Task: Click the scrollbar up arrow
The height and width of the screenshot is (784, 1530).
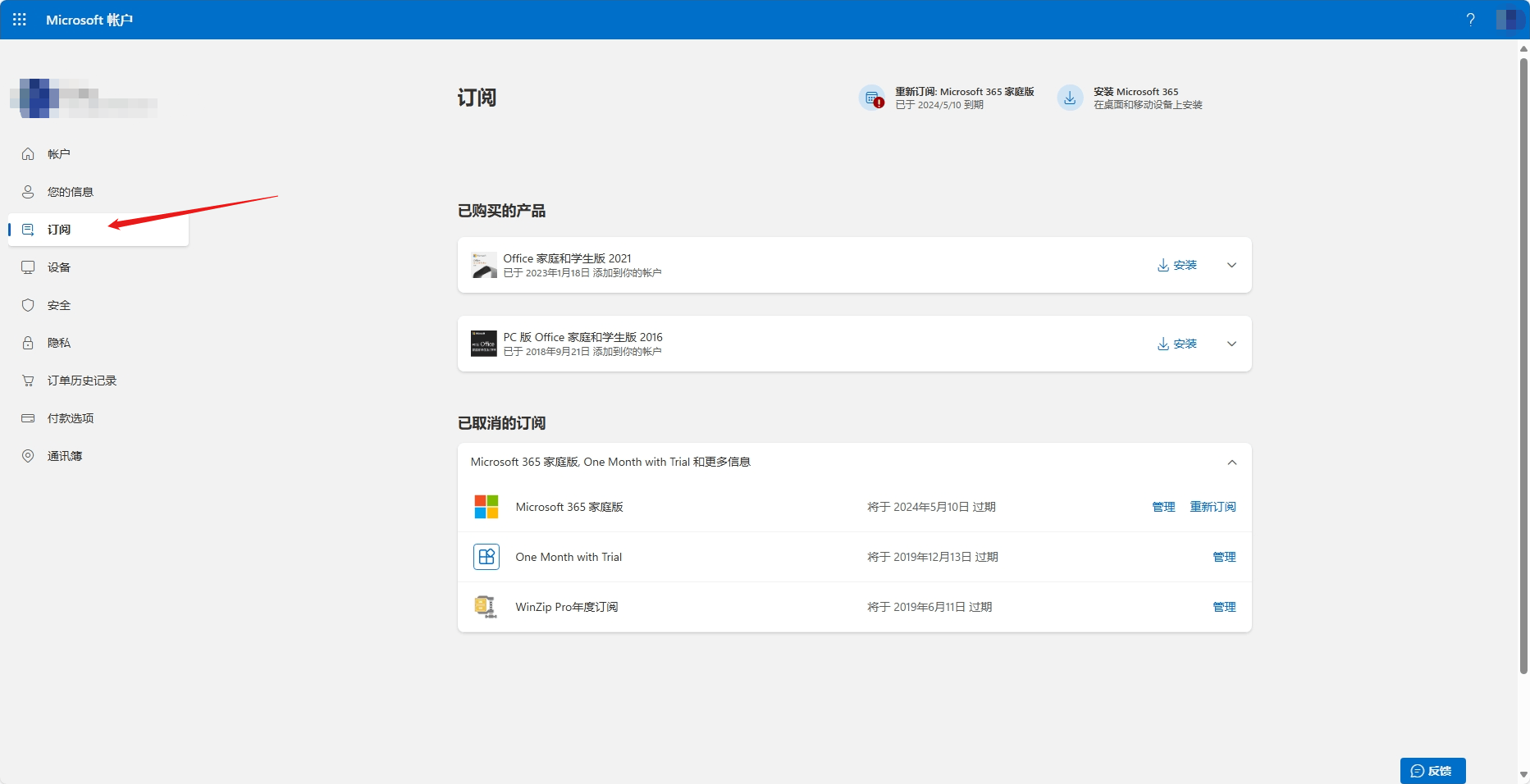Action: point(1523,48)
